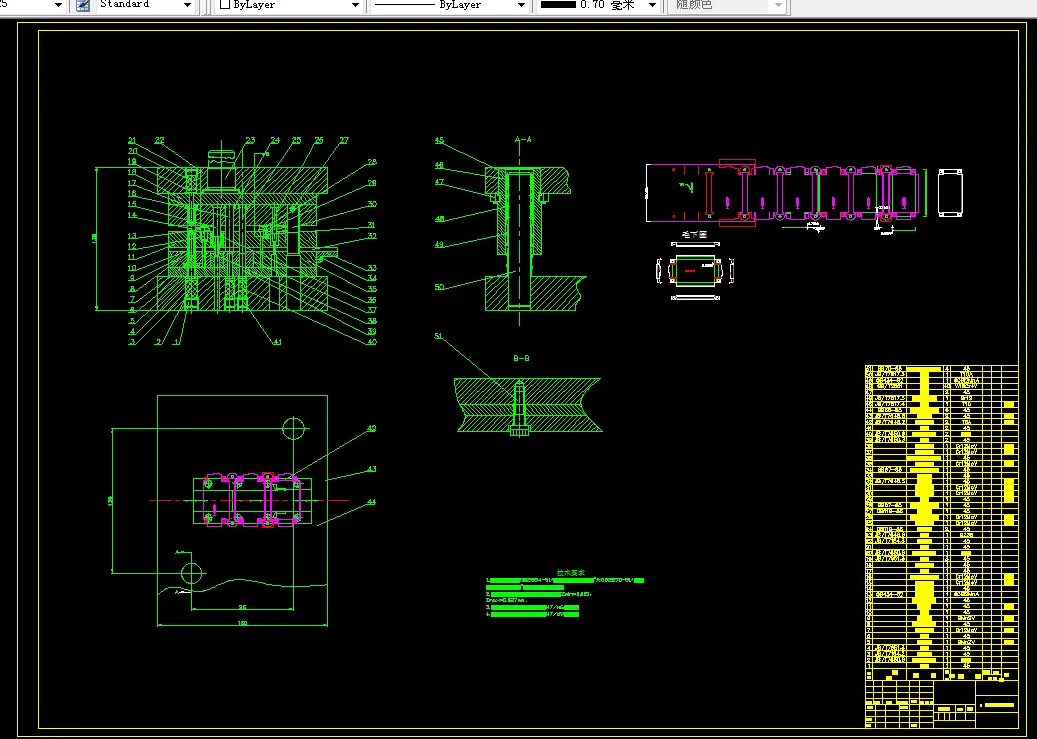The width and height of the screenshot is (1037, 739).
Task: Select part balloon number 17
Action: 132,183
